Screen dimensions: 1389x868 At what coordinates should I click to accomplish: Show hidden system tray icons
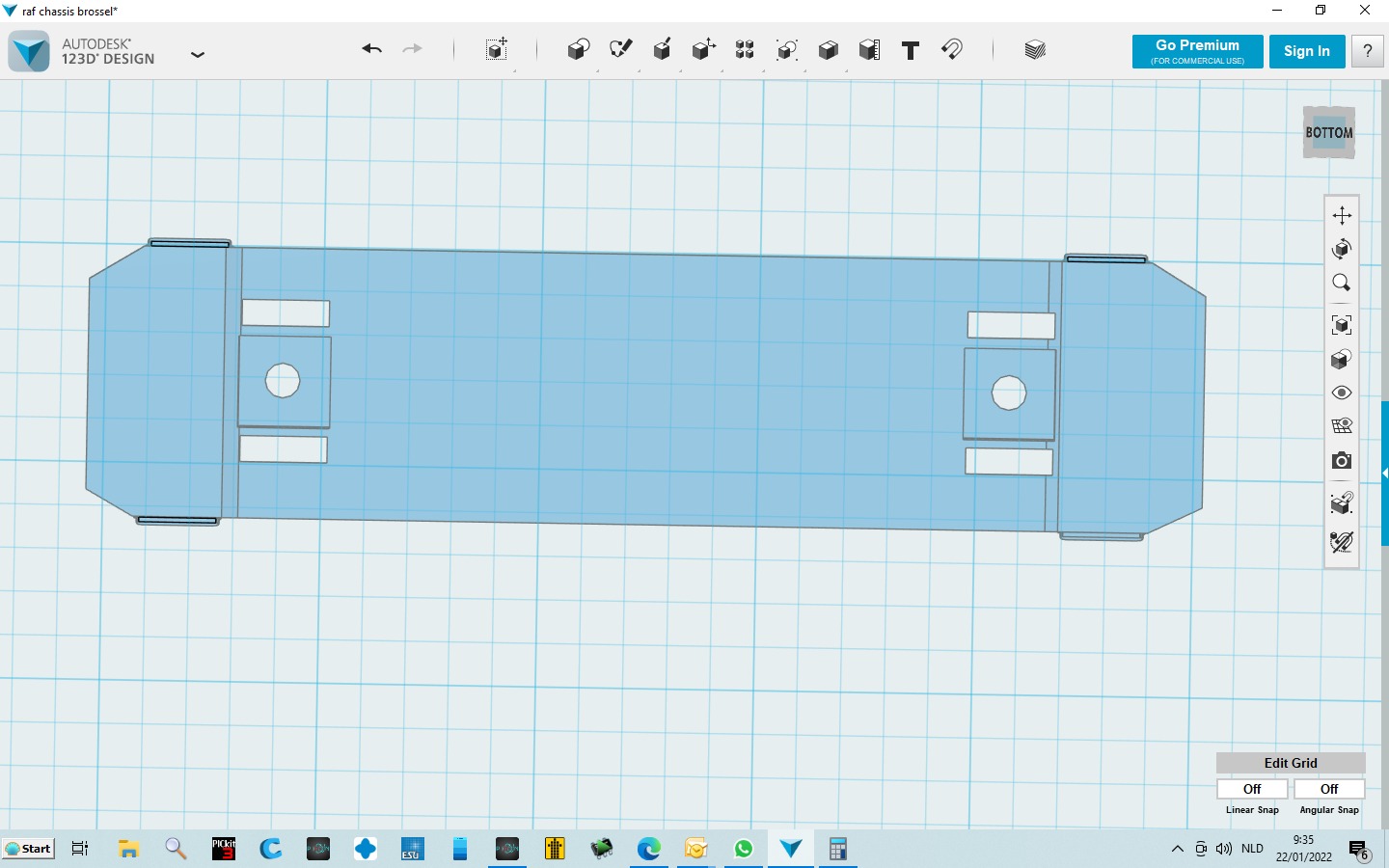[1177, 849]
